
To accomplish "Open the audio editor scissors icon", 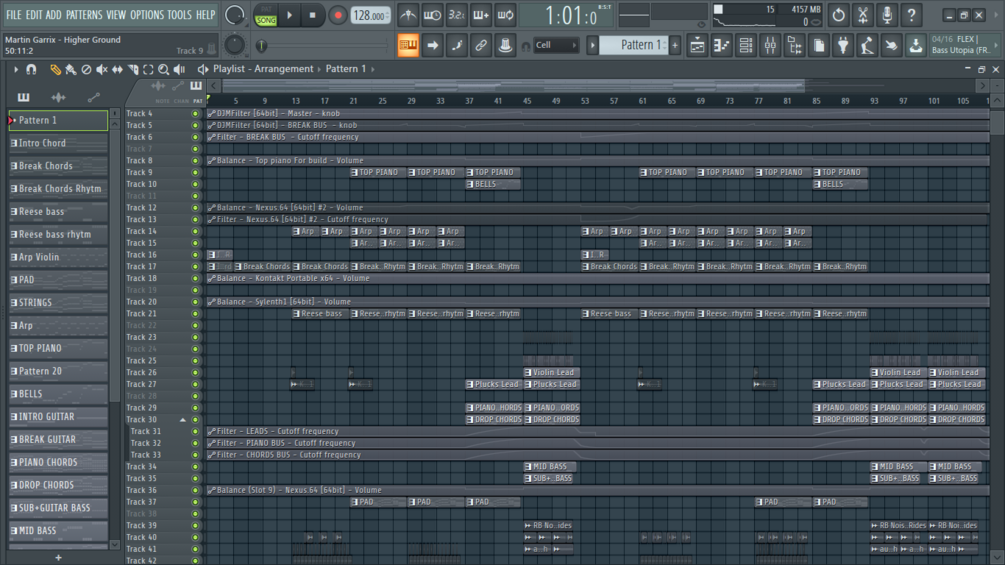I will (x=863, y=15).
